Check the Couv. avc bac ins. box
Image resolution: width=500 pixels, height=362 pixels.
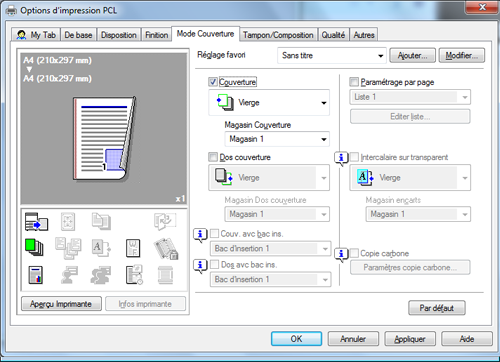214,234
